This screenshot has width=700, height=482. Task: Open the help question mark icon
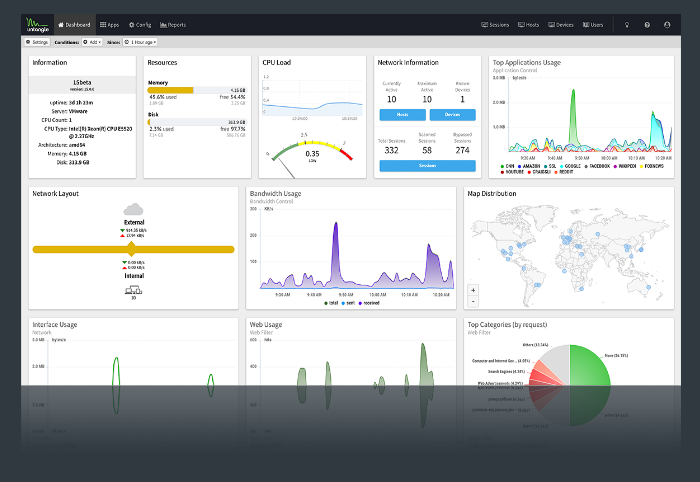pos(647,25)
